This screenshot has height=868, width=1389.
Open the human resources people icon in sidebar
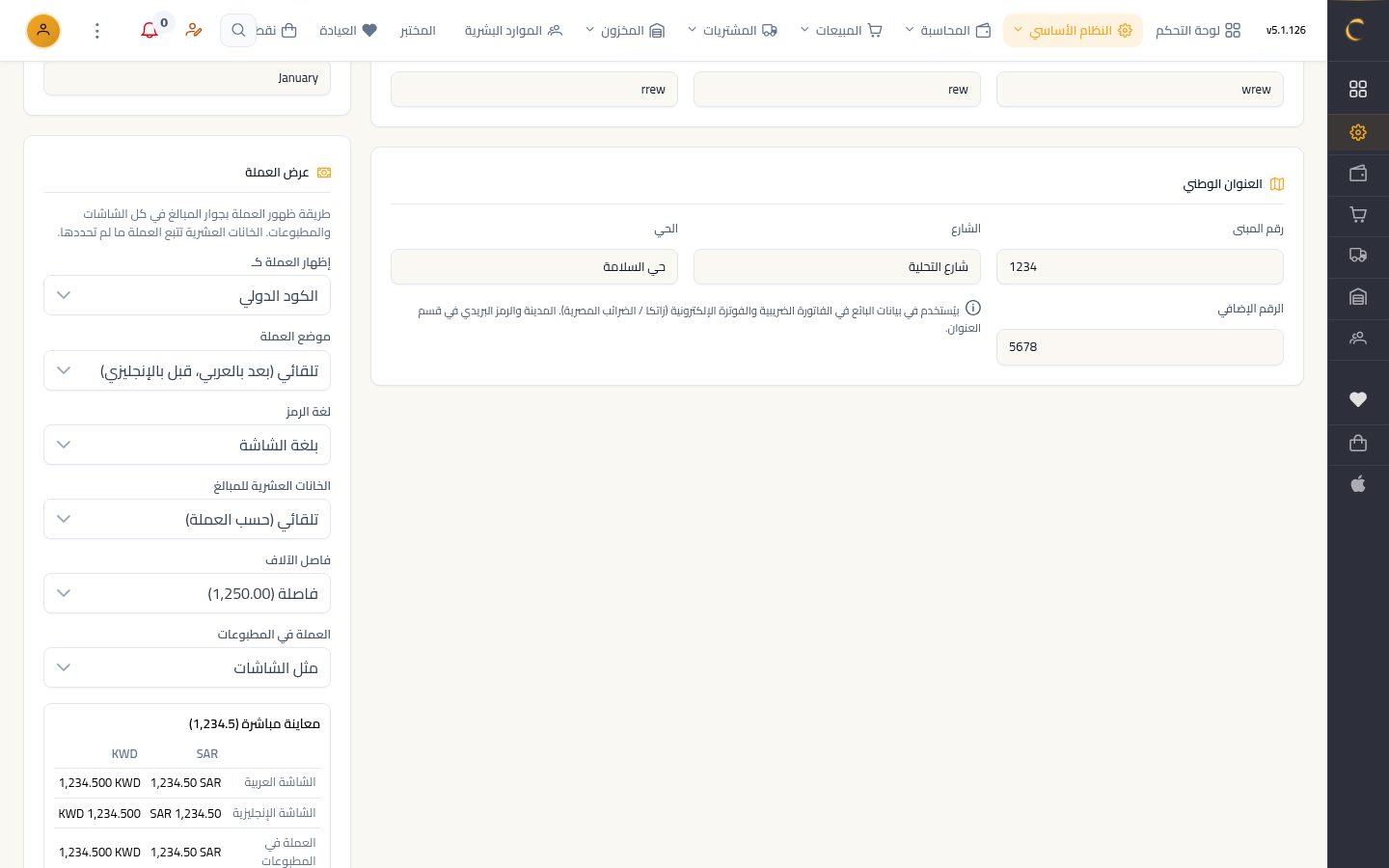pos(1358,339)
